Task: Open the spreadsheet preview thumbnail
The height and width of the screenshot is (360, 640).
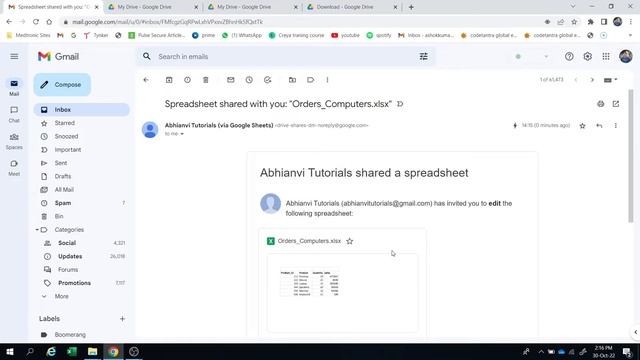Action: pyautogui.click(x=342, y=293)
